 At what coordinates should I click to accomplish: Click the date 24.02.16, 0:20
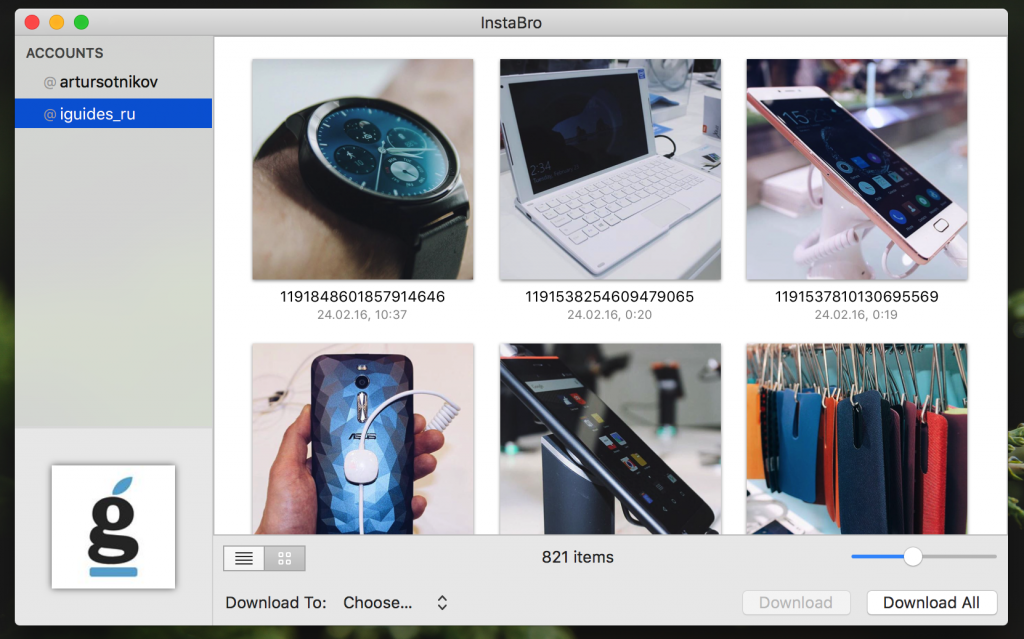click(x=609, y=315)
